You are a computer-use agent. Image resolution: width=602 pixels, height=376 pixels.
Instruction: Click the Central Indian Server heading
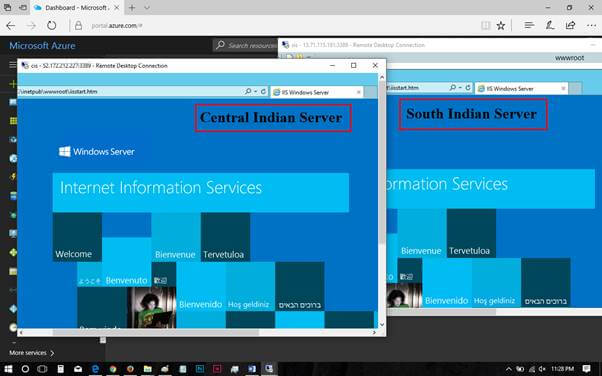coord(271,118)
